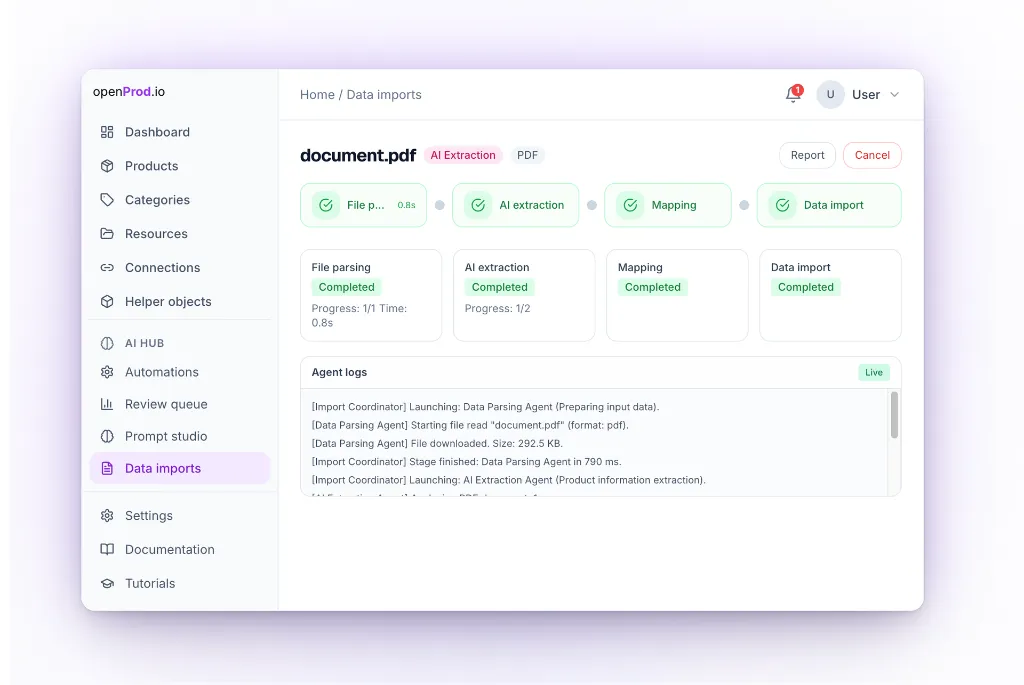Click the Live status badge

point(873,373)
